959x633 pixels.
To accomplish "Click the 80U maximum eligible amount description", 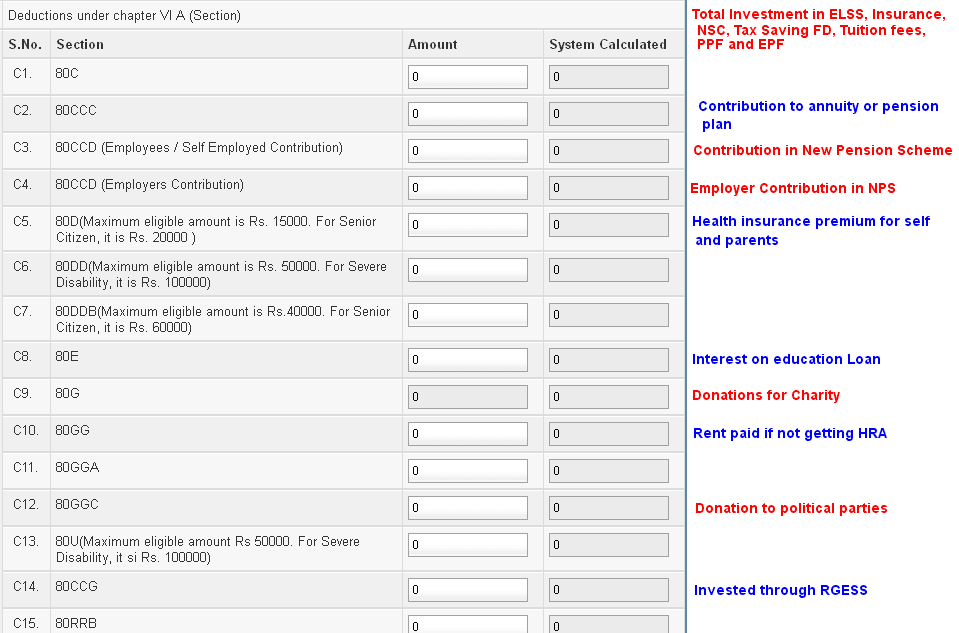I will click(x=207, y=549).
